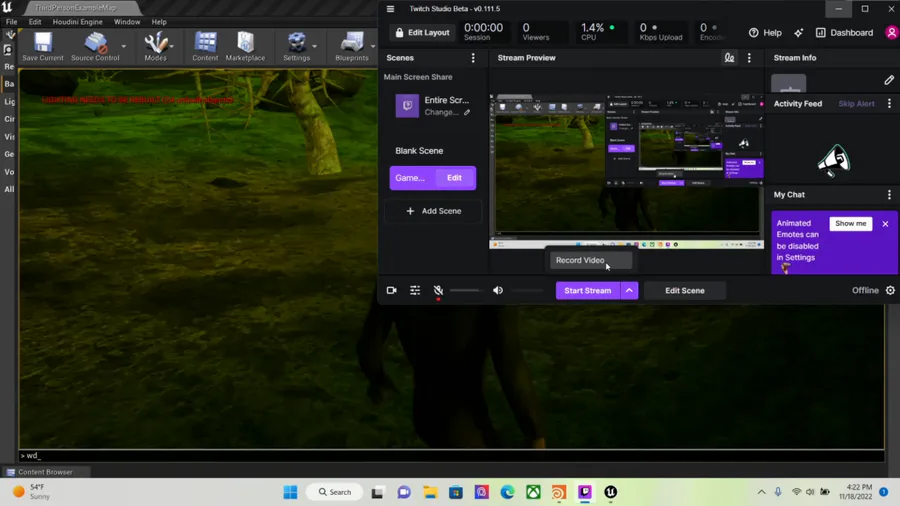
Task: Adjust the speaker volume slider
Action: (526, 291)
